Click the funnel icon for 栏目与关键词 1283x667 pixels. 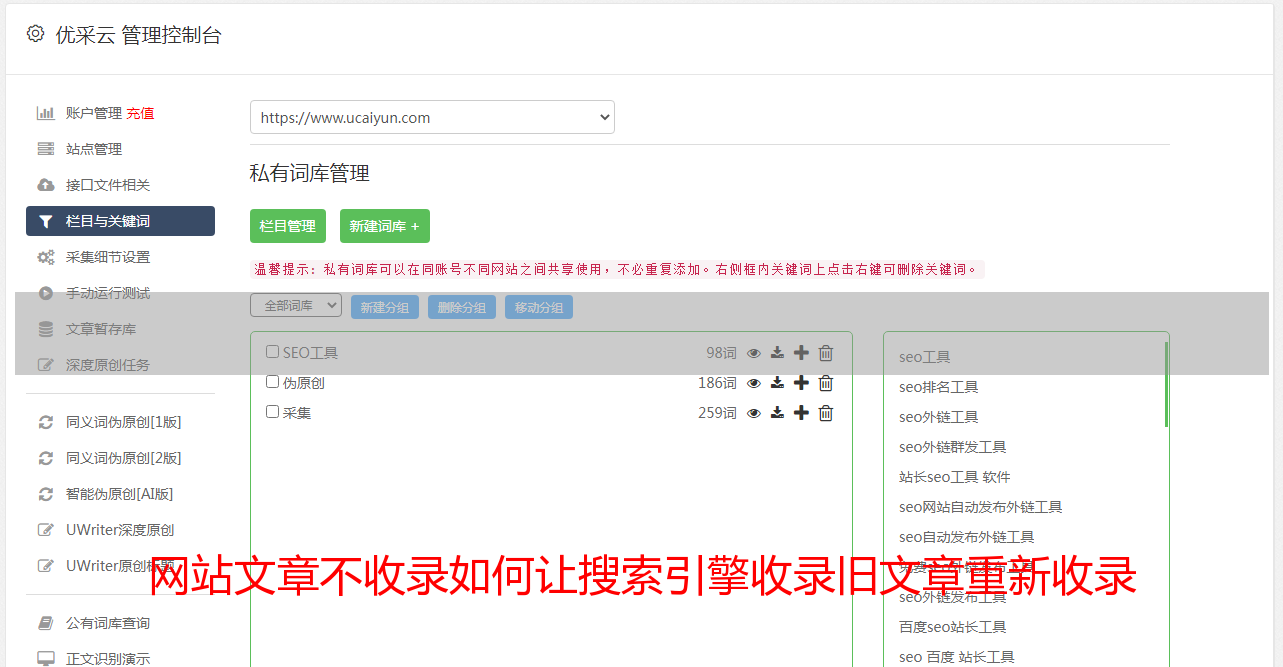[46, 221]
